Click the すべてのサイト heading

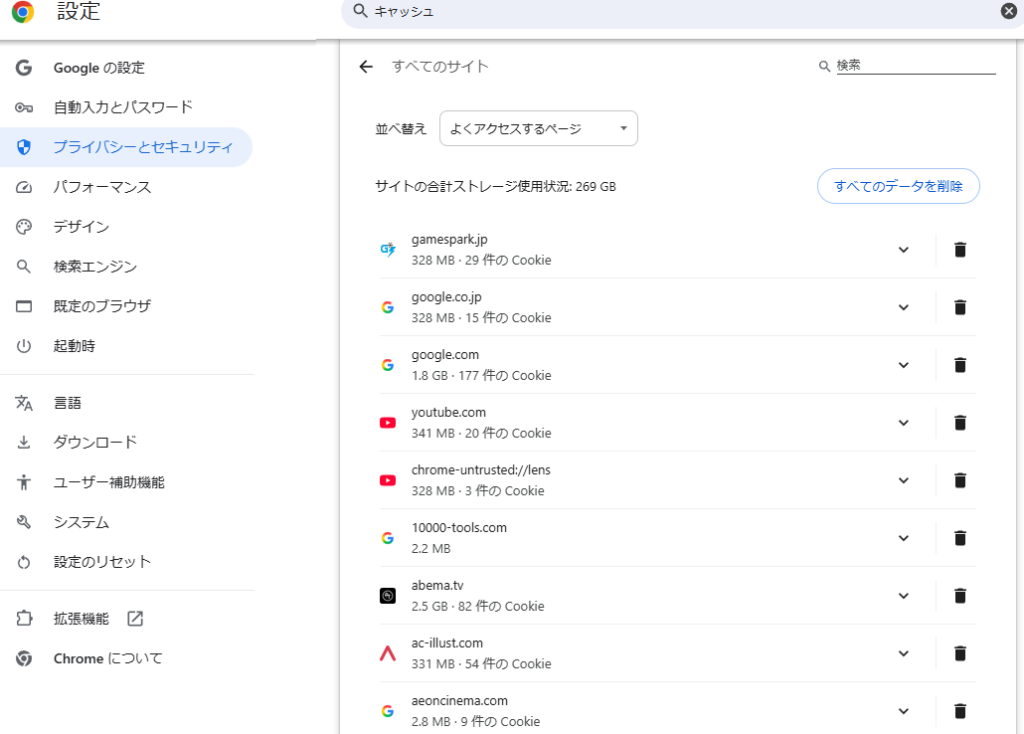point(440,67)
